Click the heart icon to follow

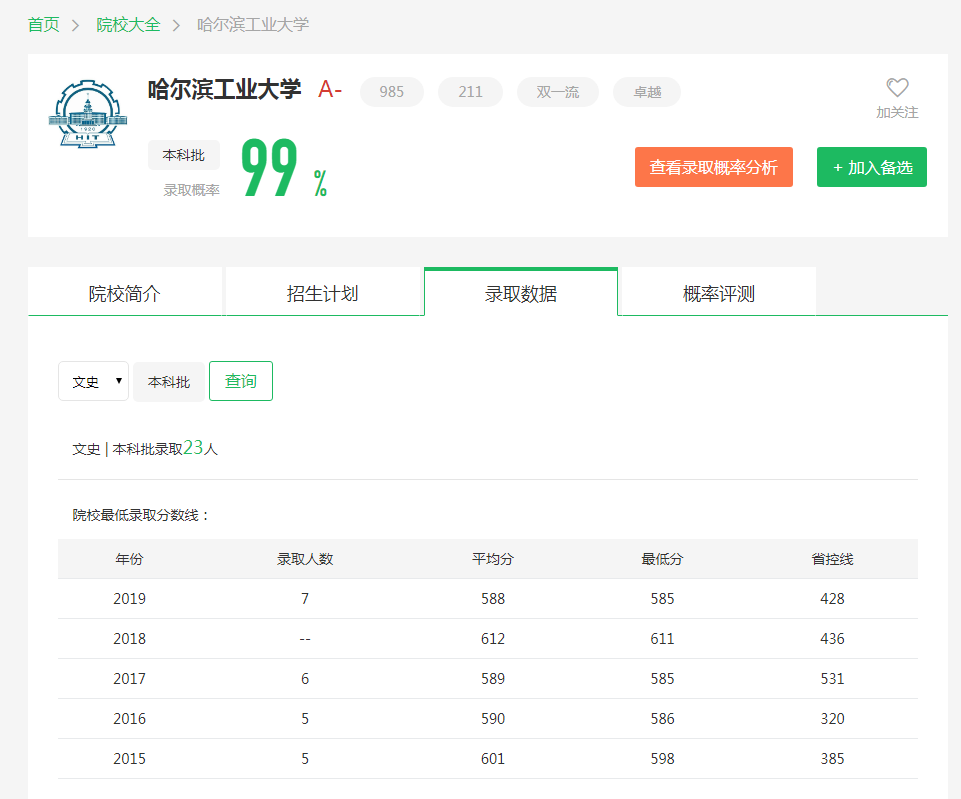[x=897, y=88]
